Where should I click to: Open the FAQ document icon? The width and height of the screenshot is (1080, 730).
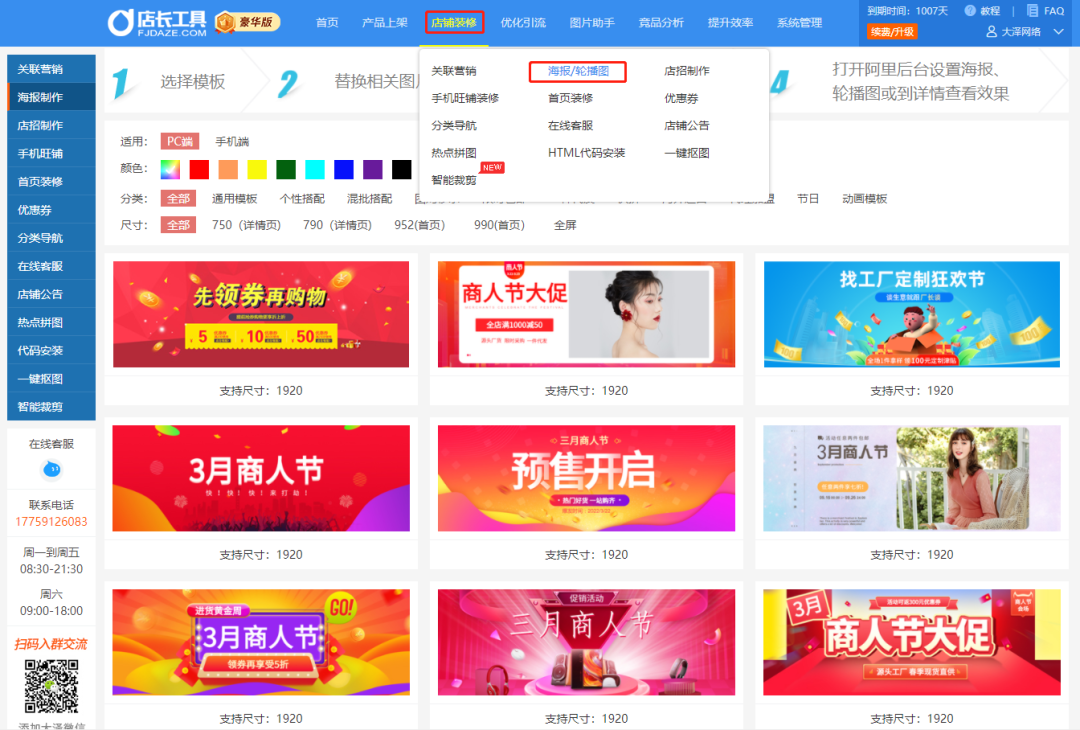1032,10
